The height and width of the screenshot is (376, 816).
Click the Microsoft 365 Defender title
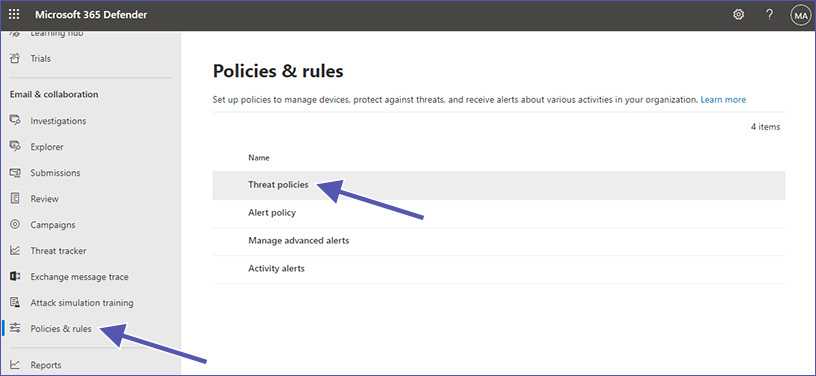pyautogui.click(x=91, y=15)
